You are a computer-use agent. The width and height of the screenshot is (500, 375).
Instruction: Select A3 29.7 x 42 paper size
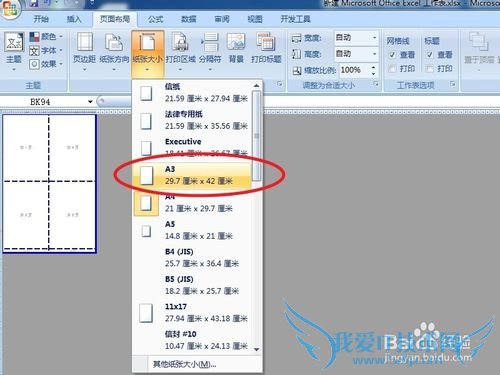click(192, 175)
